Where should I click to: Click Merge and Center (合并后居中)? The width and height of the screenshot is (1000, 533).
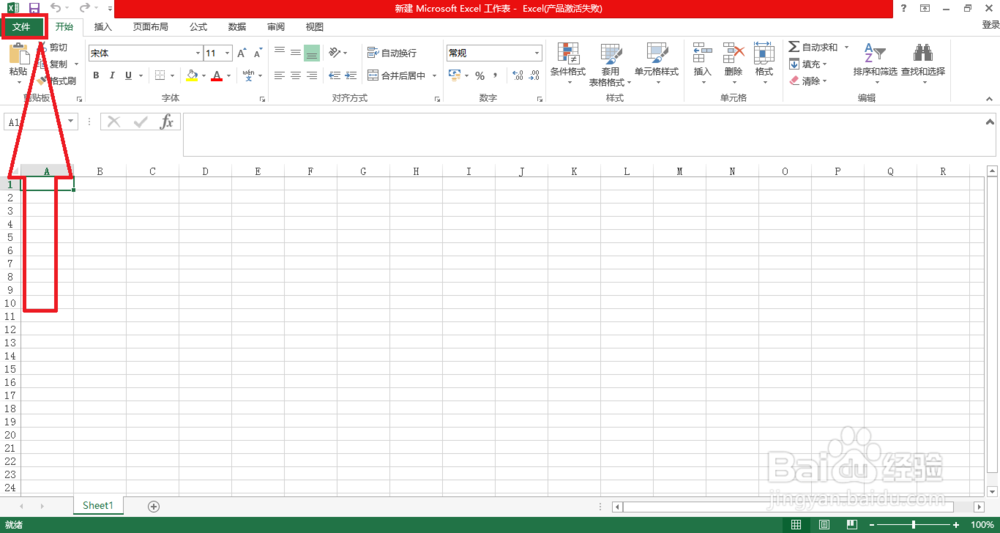click(x=396, y=75)
